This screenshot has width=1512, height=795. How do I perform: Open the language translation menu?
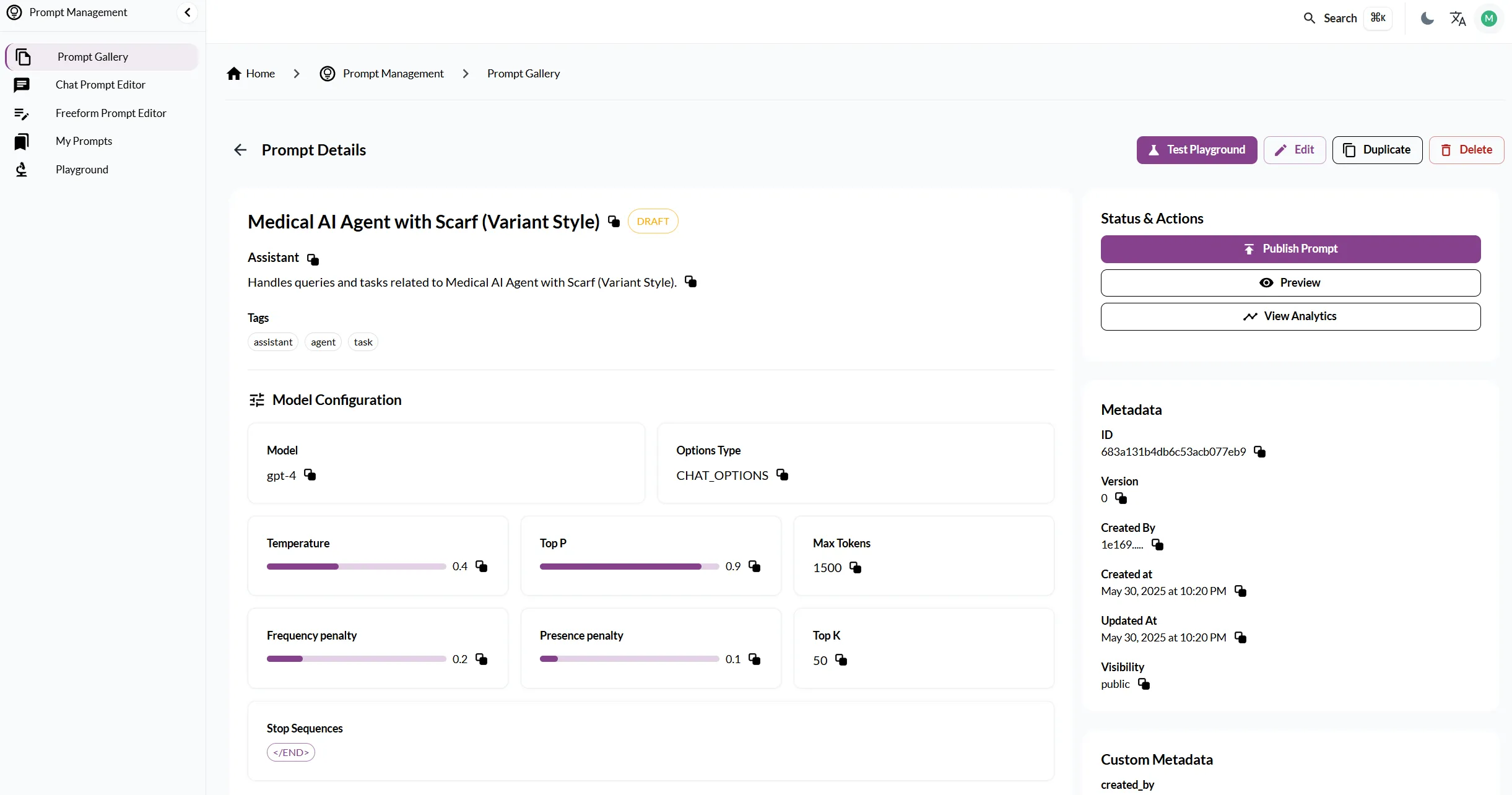1458,19
